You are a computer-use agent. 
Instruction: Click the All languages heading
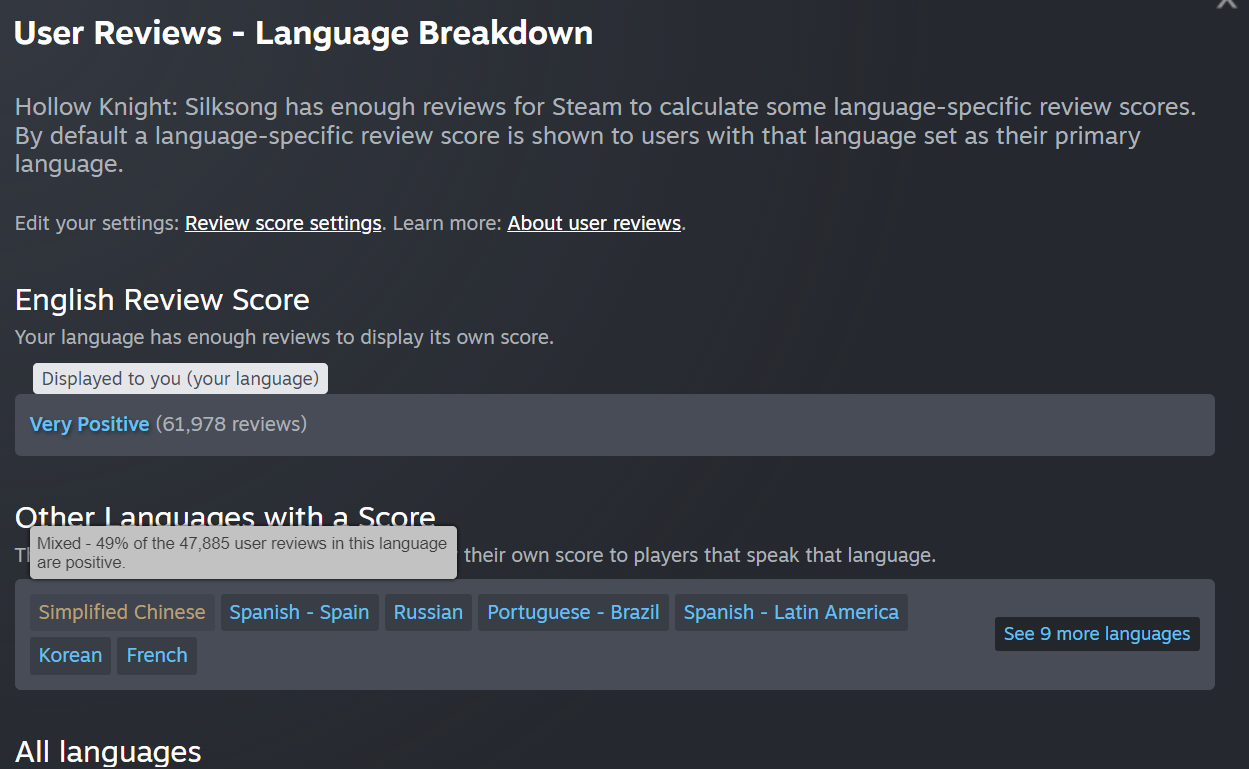pos(108,752)
